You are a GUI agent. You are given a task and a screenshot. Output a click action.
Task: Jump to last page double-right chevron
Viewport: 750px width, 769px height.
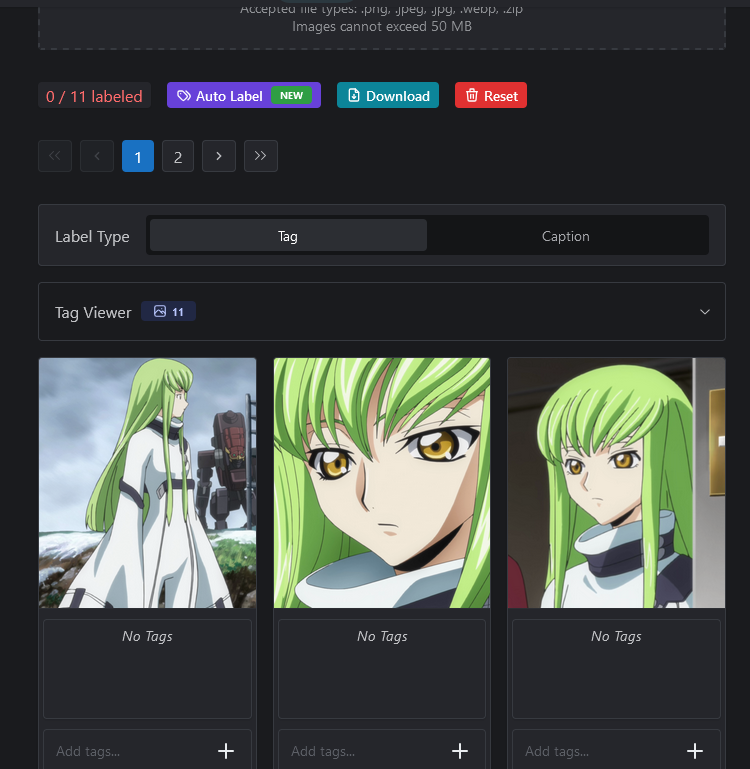261,156
